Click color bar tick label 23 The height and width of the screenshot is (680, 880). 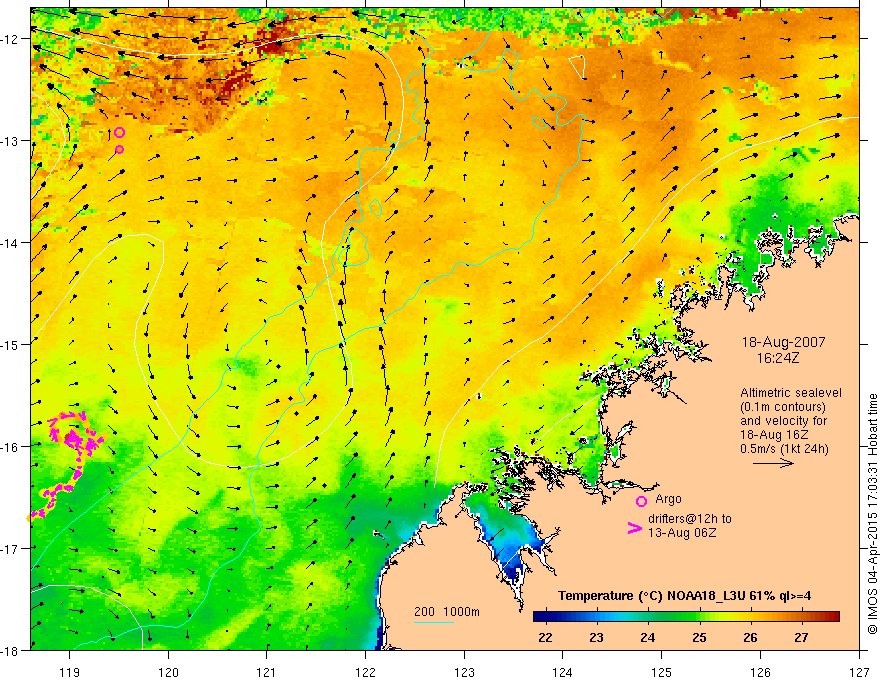596,637
